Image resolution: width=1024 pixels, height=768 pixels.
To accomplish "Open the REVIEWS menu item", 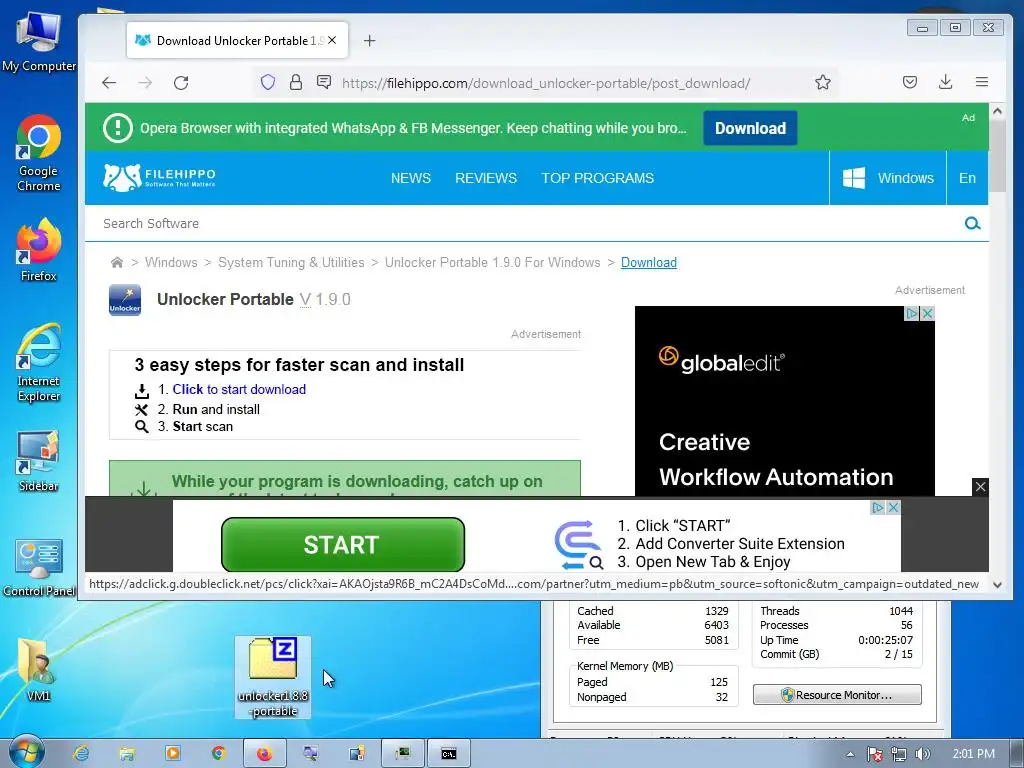I will click(486, 178).
